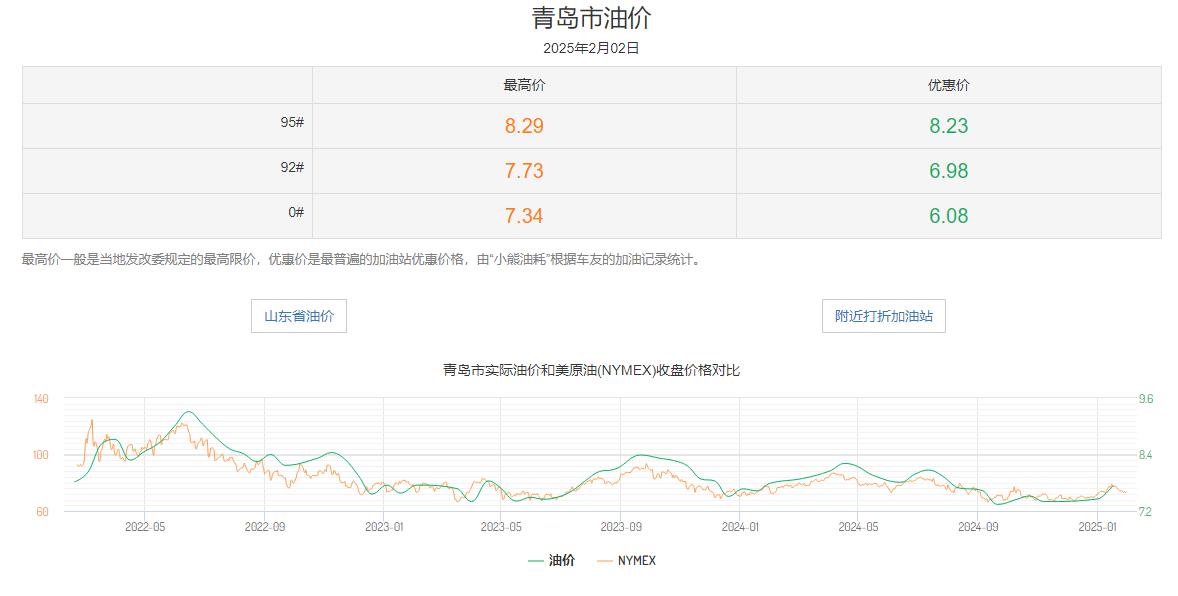Screen dimensions: 1178x596
Task: Toggle the 油价 series in chart legend
Action: click(551, 561)
